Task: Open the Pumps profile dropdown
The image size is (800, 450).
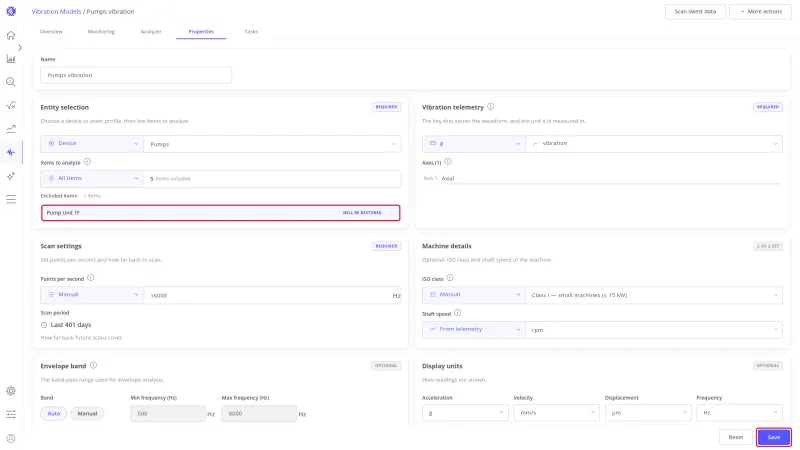Action: click(x=272, y=144)
